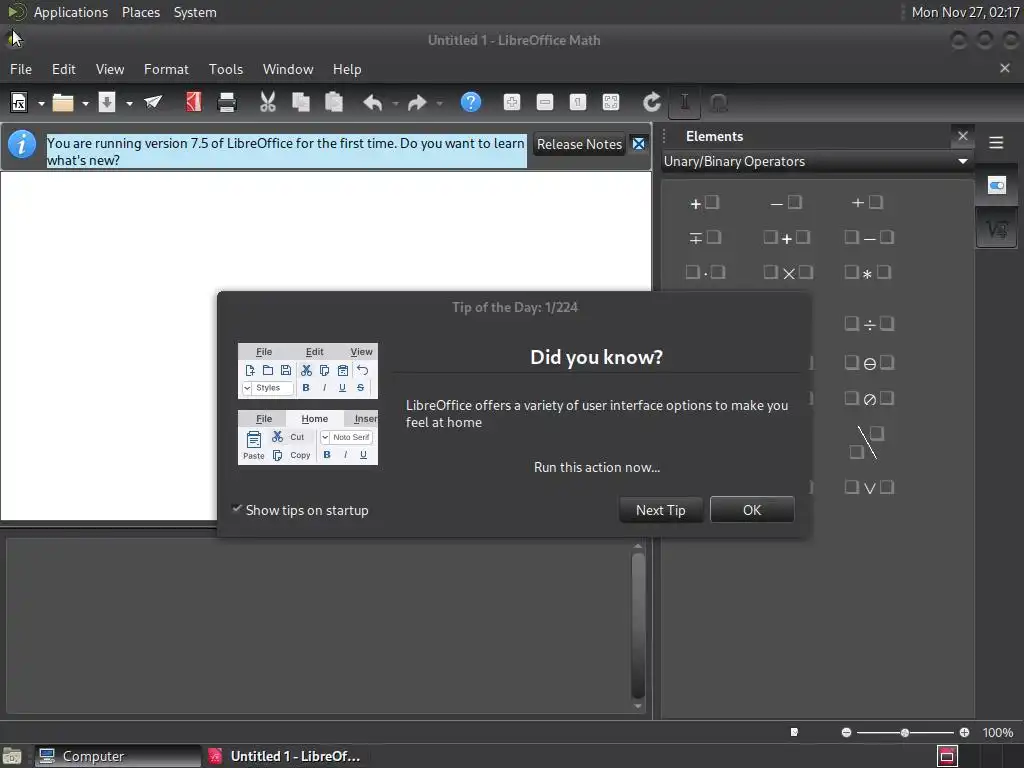Click the Undo arrow icon
Viewport: 1024px width, 768px height.
click(x=373, y=103)
